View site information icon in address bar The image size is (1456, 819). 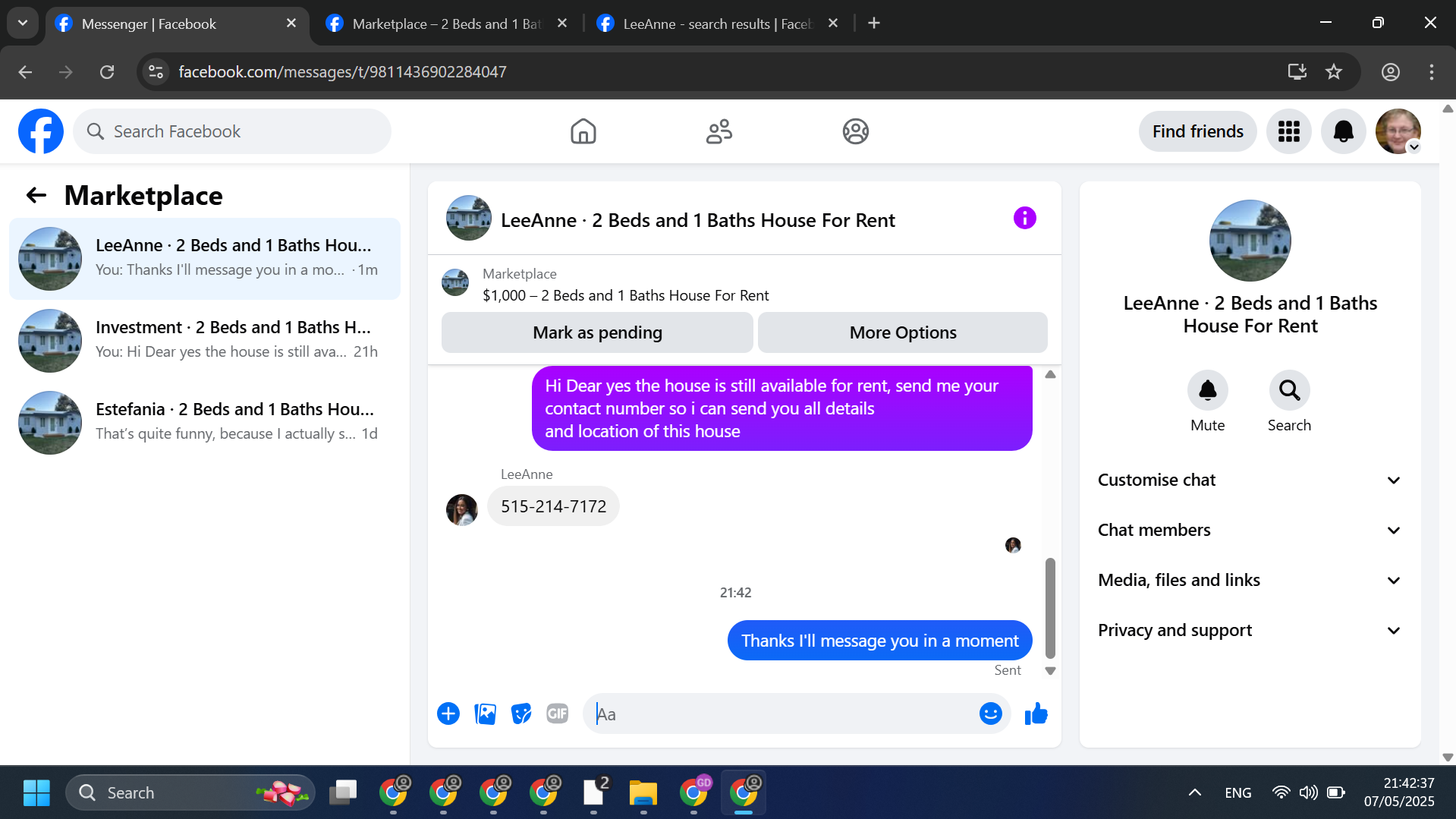point(156,72)
